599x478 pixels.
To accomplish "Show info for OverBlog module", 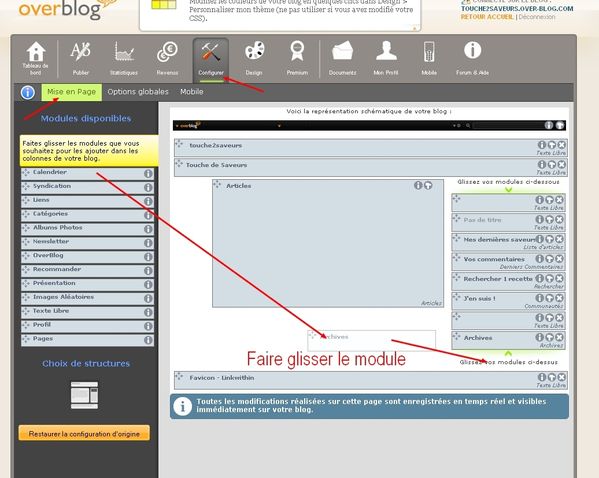I will [148, 257].
